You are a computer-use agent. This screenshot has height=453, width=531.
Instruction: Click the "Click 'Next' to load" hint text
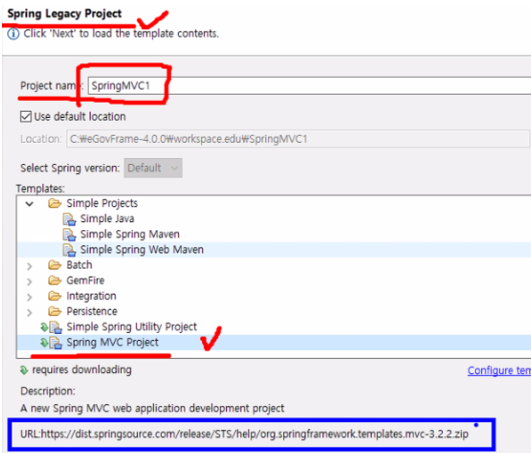[121, 34]
